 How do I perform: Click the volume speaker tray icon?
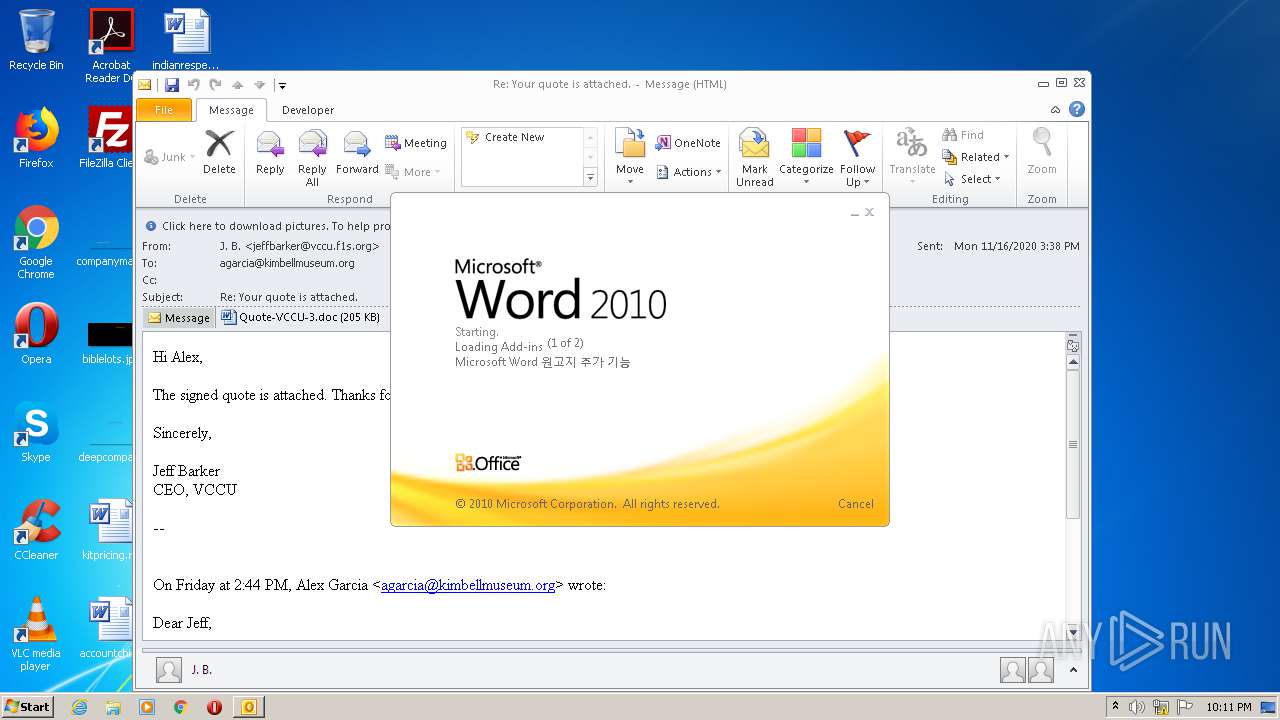(1137, 707)
